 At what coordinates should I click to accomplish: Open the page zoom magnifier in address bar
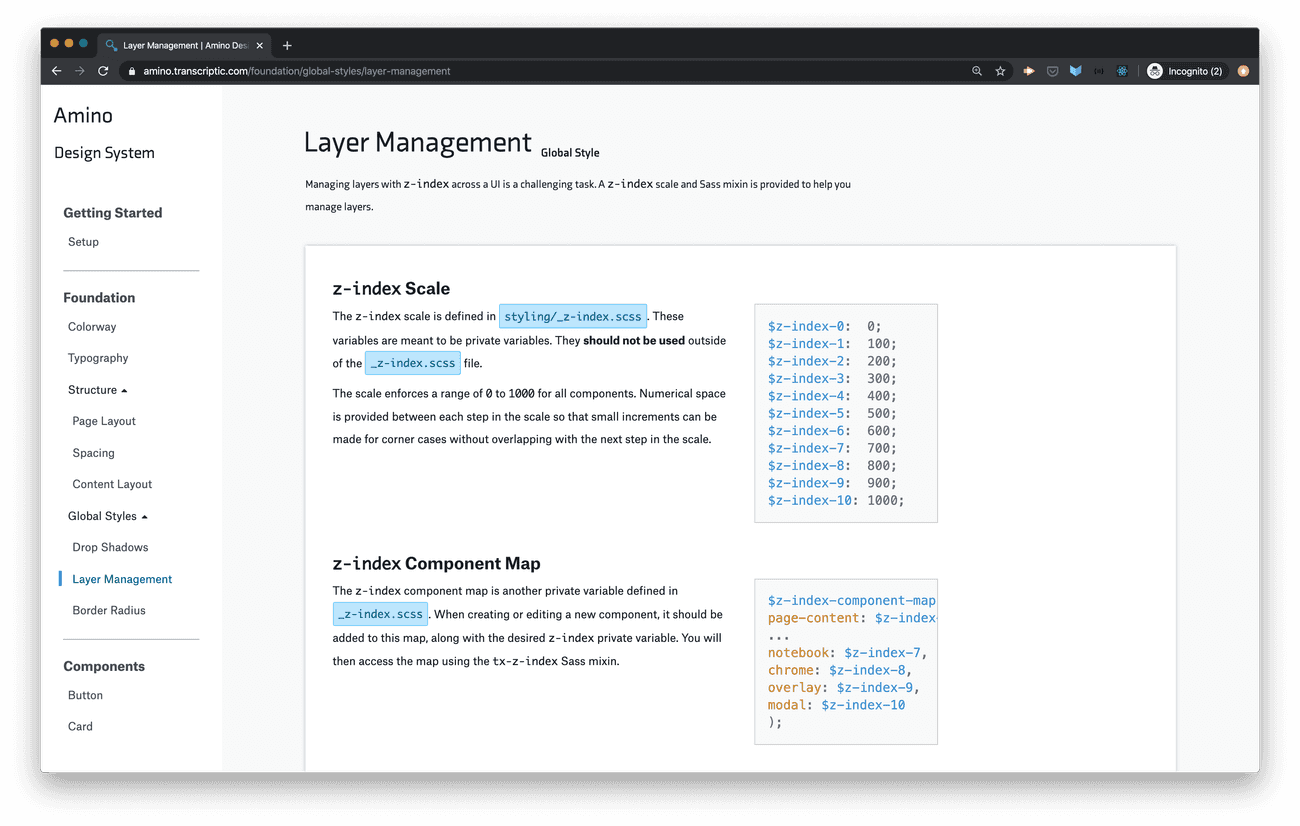point(977,70)
